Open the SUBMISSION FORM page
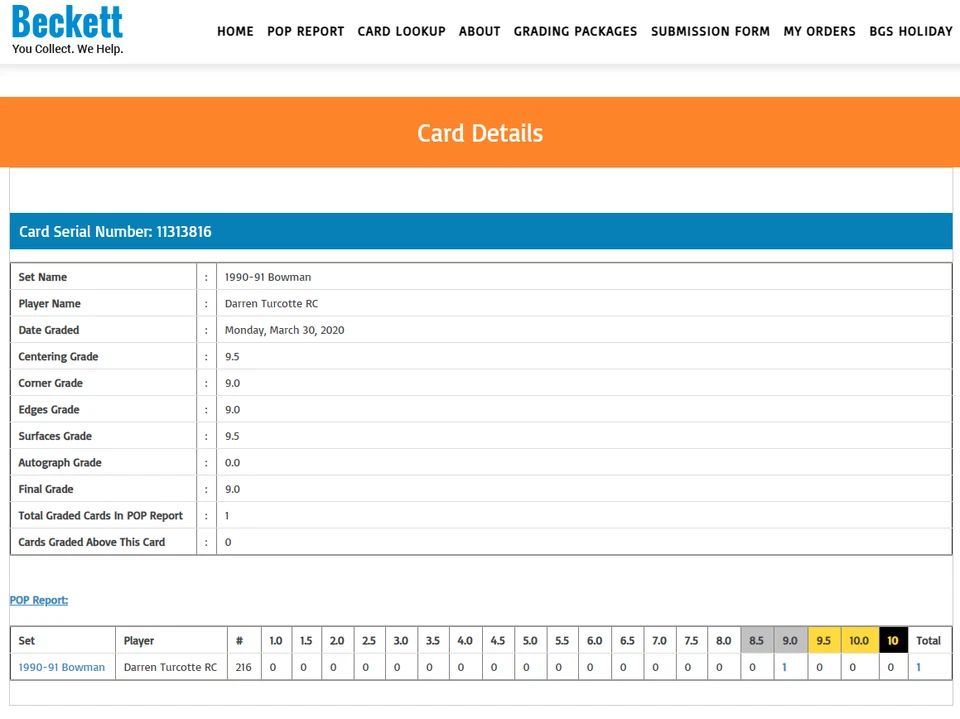This screenshot has width=960, height=719. click(x=710, y=31)
